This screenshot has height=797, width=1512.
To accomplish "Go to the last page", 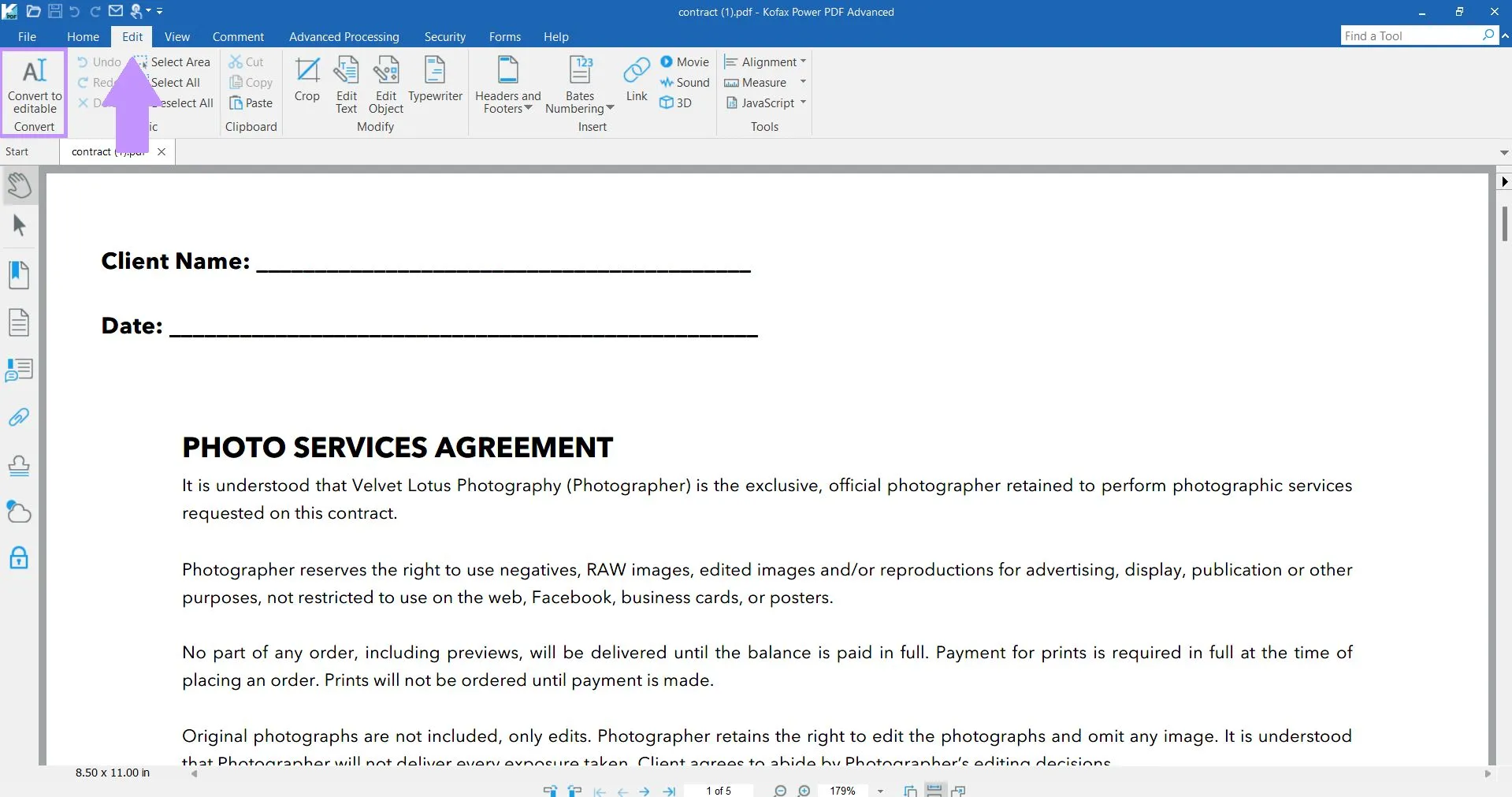I will point(669,791).
